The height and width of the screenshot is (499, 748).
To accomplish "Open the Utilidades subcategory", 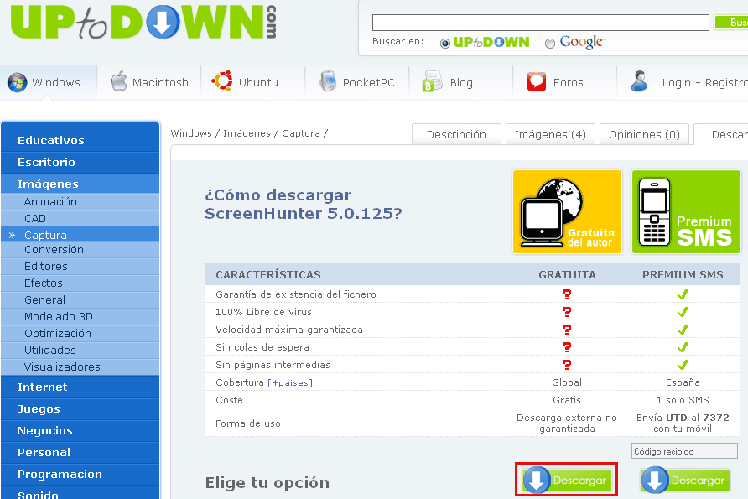I will tap(80, 350).
